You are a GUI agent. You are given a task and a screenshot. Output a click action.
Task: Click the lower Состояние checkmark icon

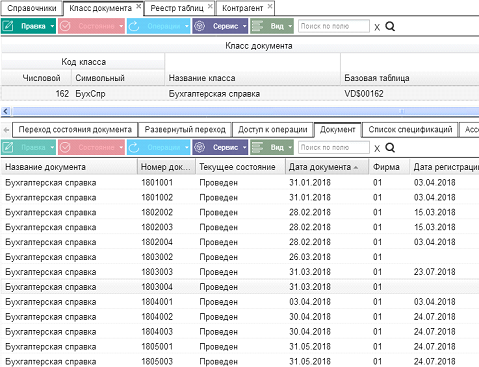tap(65, 147)
